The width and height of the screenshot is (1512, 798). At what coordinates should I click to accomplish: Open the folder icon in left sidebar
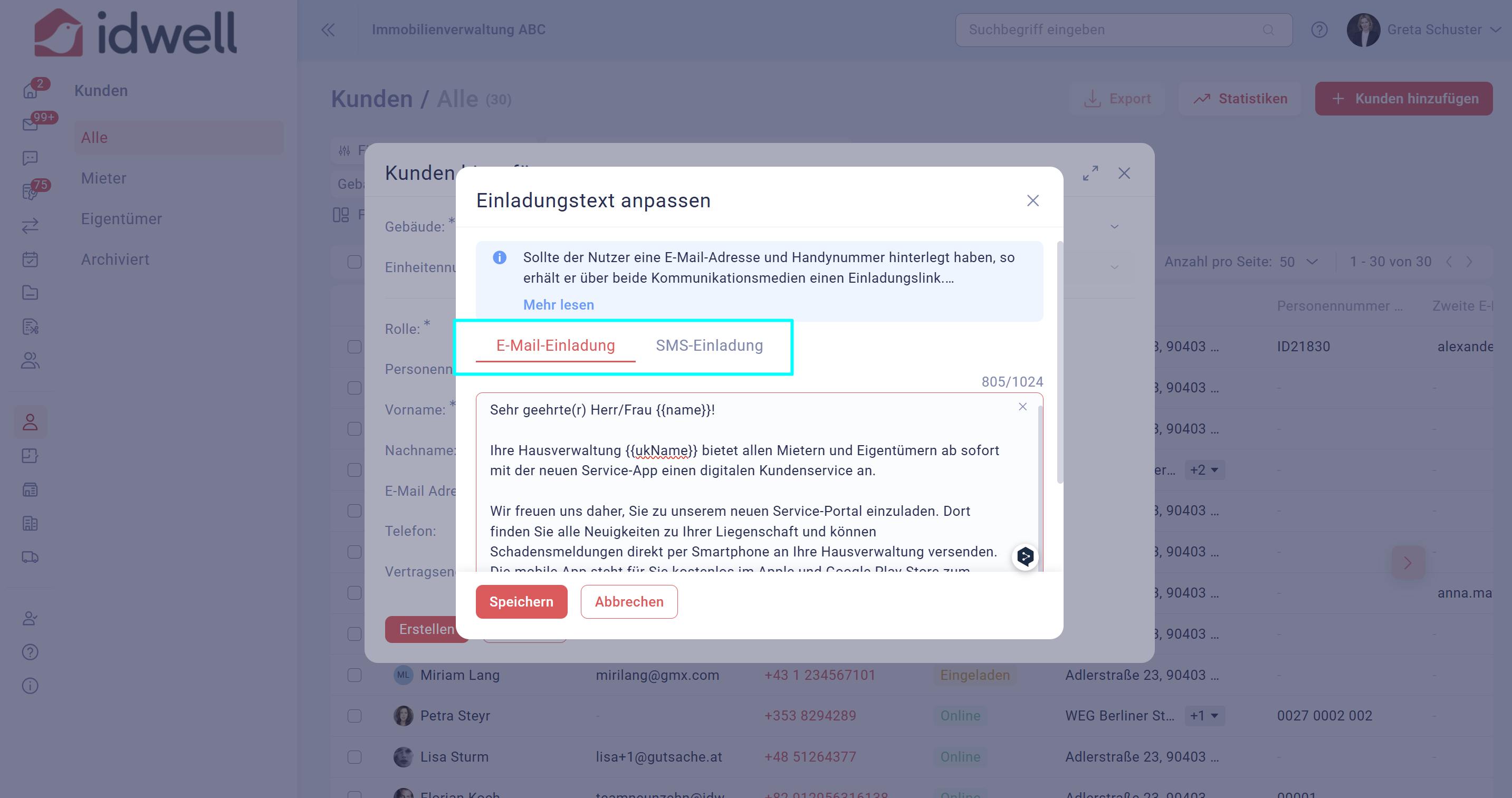tap(30, 293)
